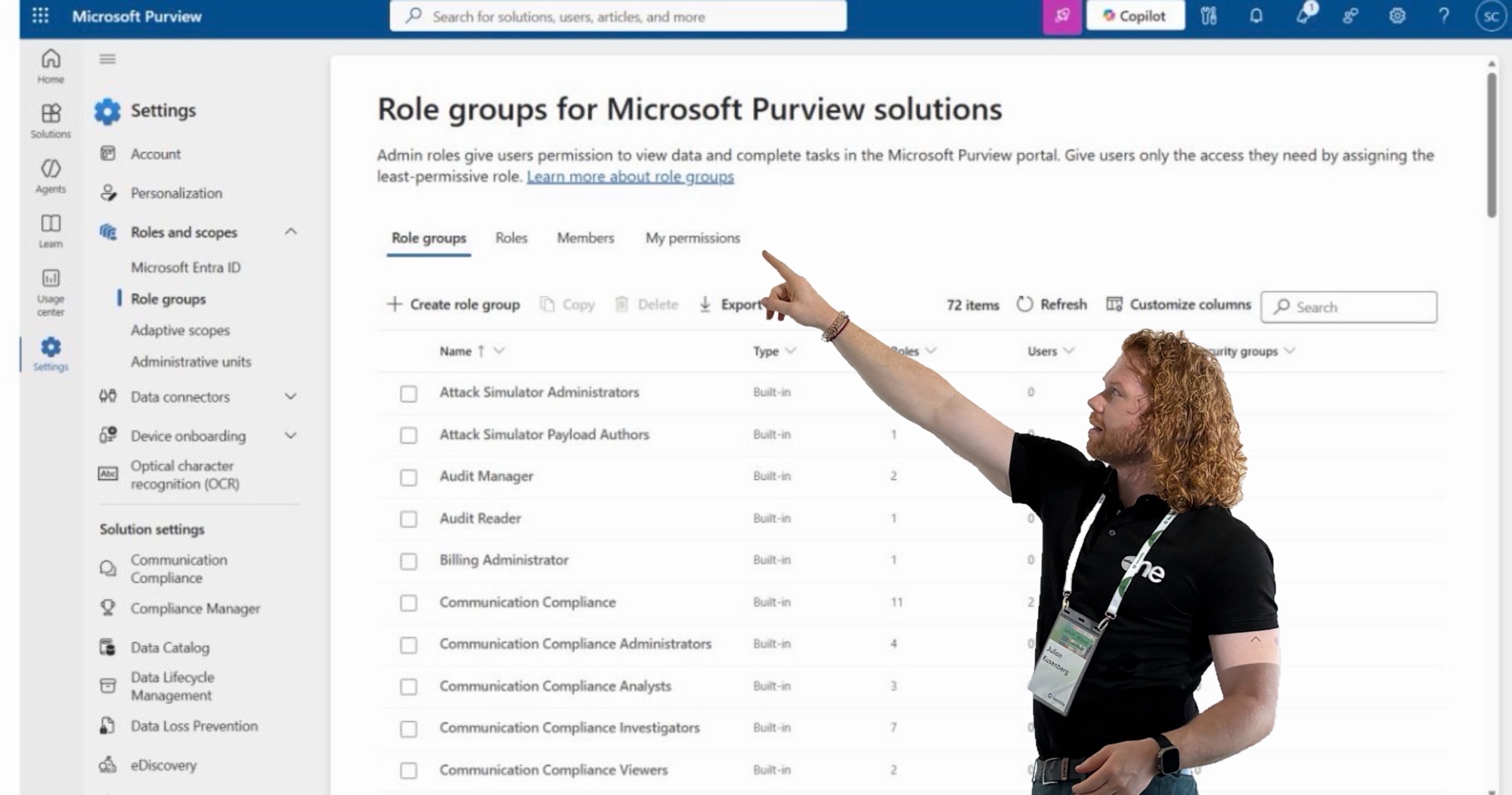Image resolution: width=1512 pixels, height=795 pixels.
Task: Click Customize columns
Action: click(x=1179, y=305)
